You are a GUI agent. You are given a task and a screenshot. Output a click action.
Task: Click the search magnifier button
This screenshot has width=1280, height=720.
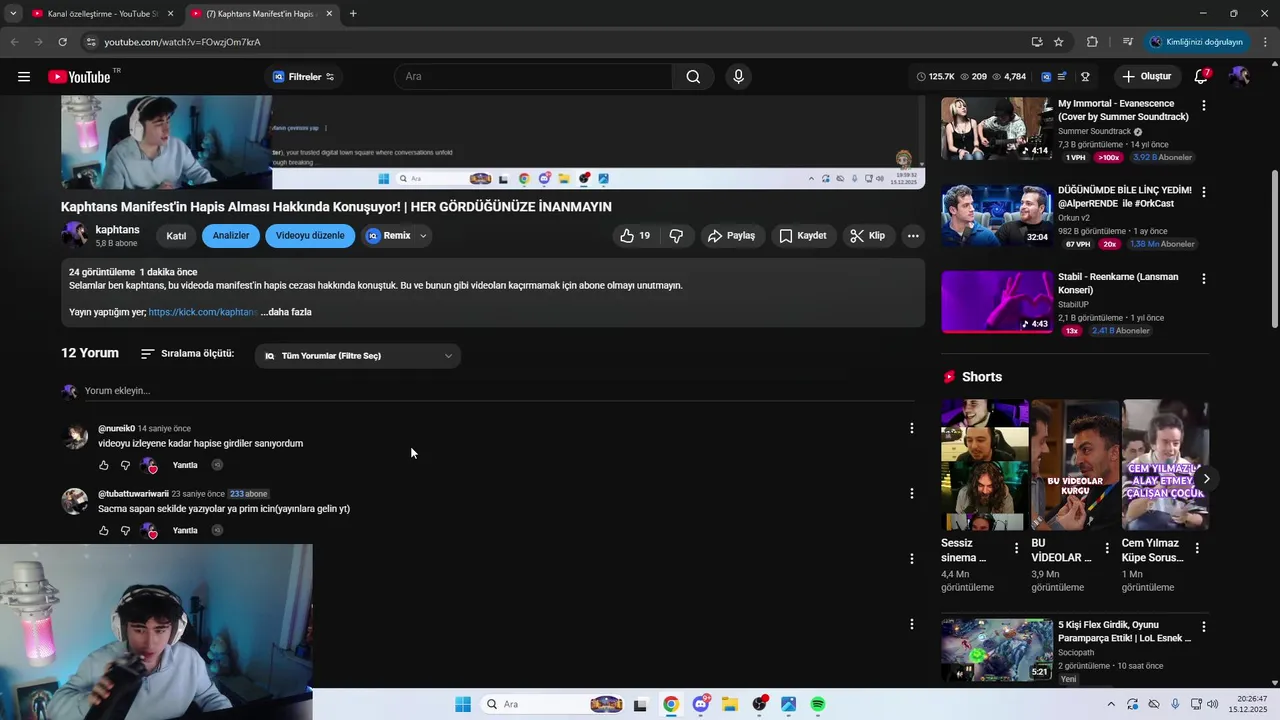click(693, 77)
